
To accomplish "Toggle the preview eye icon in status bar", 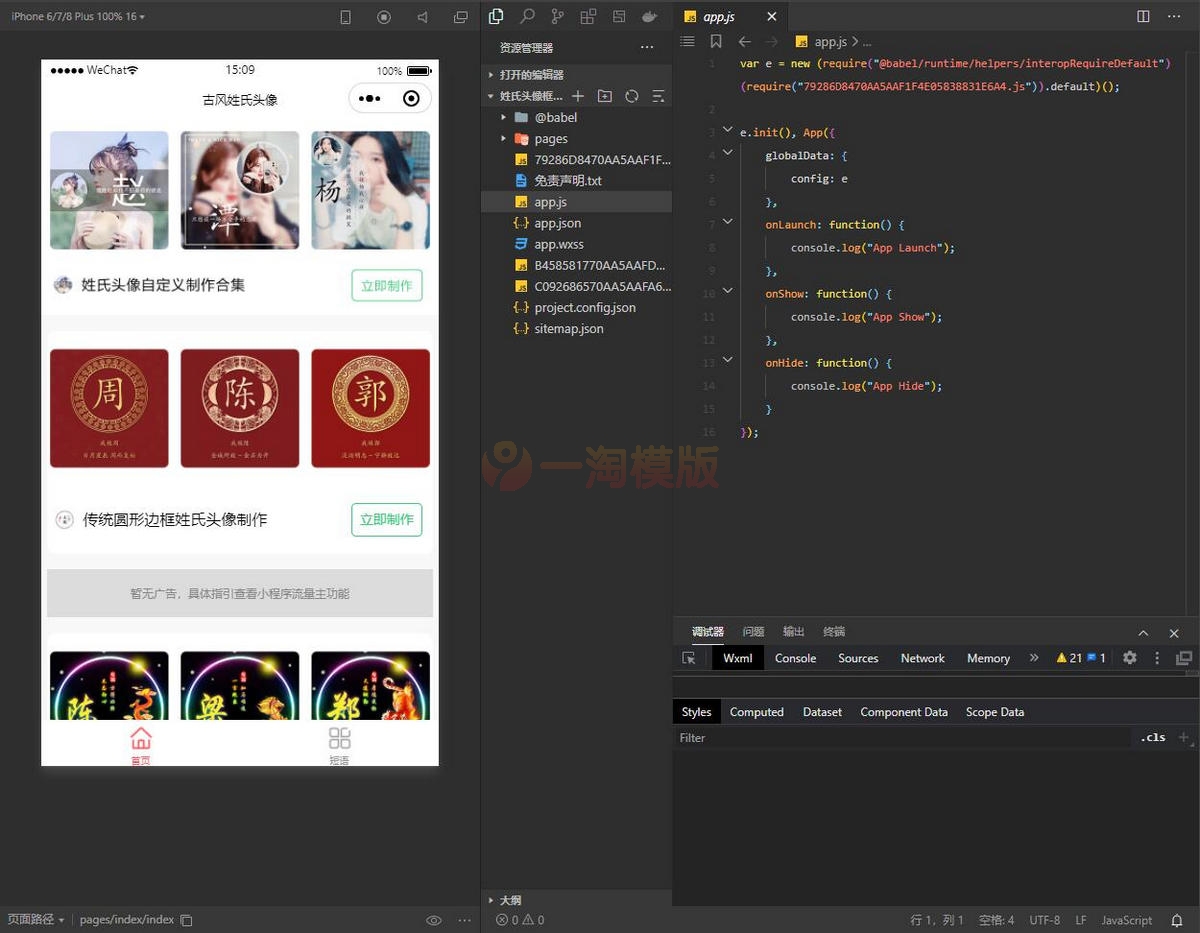I will pyautogui.click(x=434, y=920).
